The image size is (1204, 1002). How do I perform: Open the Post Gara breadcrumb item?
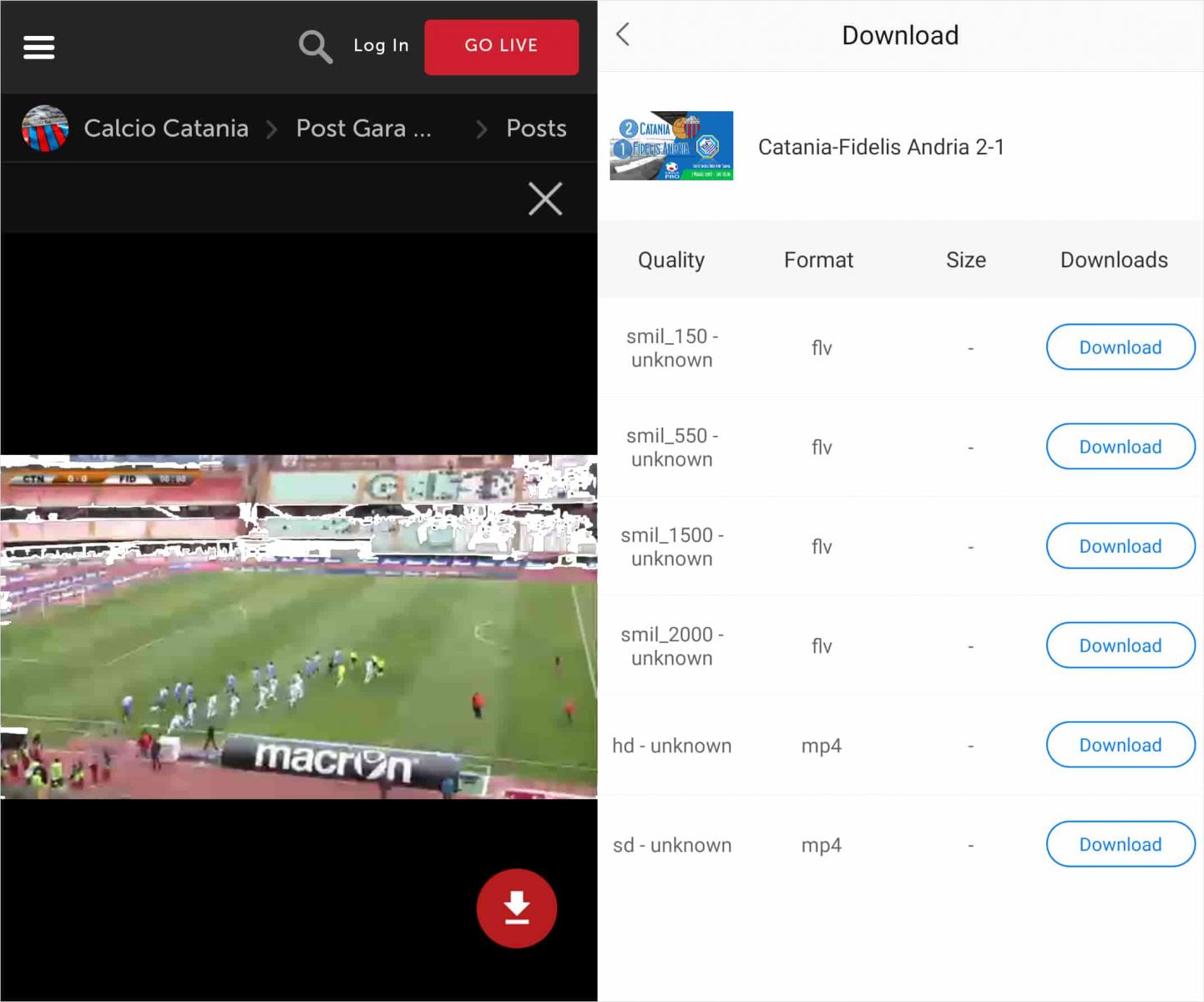tap(364, 128)
